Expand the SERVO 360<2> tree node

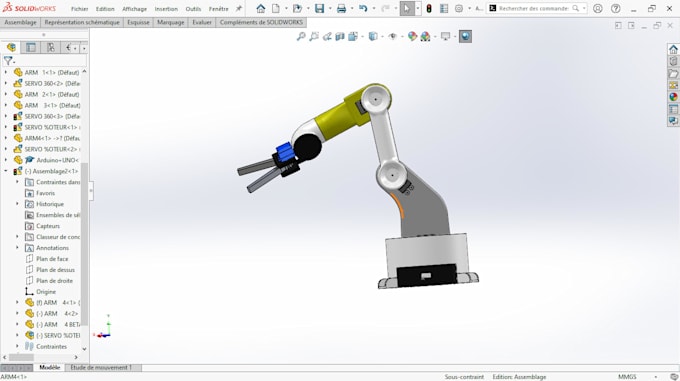tap(6, 83)
